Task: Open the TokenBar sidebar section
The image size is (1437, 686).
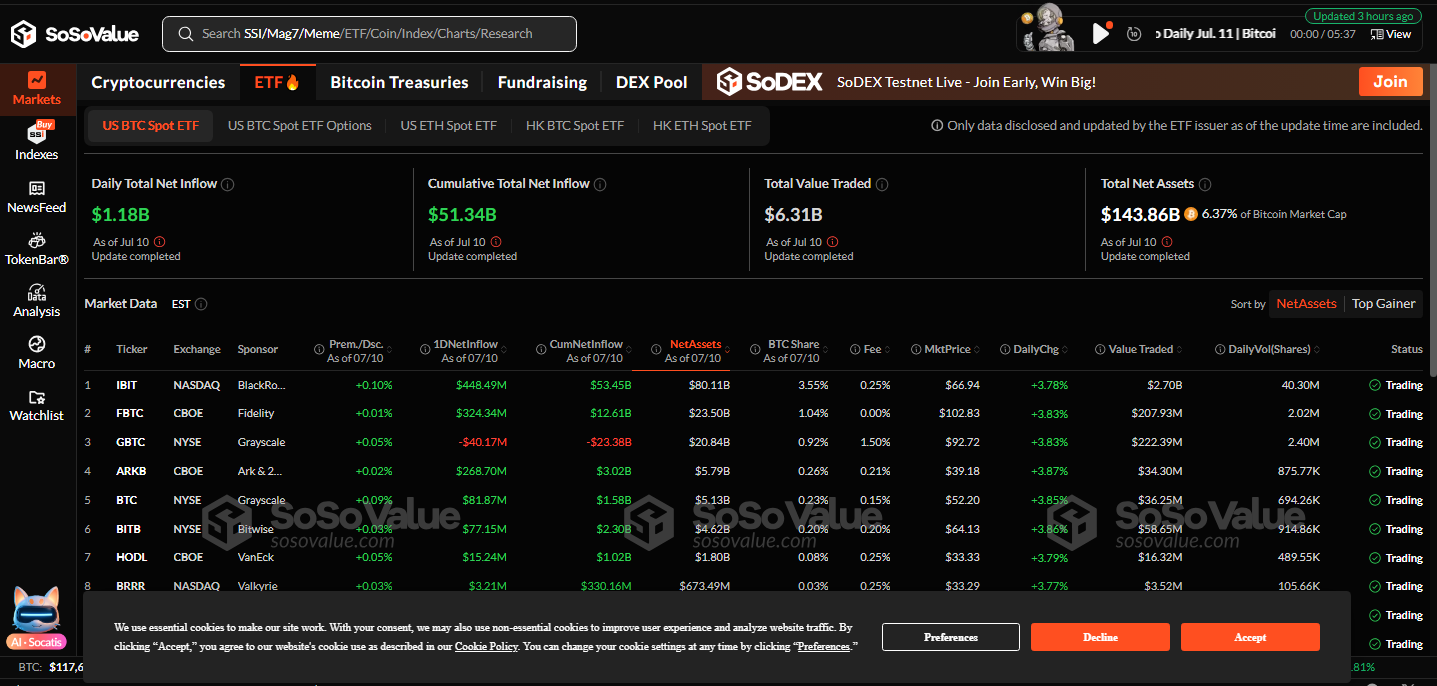Action: click(x=37, y=249)
